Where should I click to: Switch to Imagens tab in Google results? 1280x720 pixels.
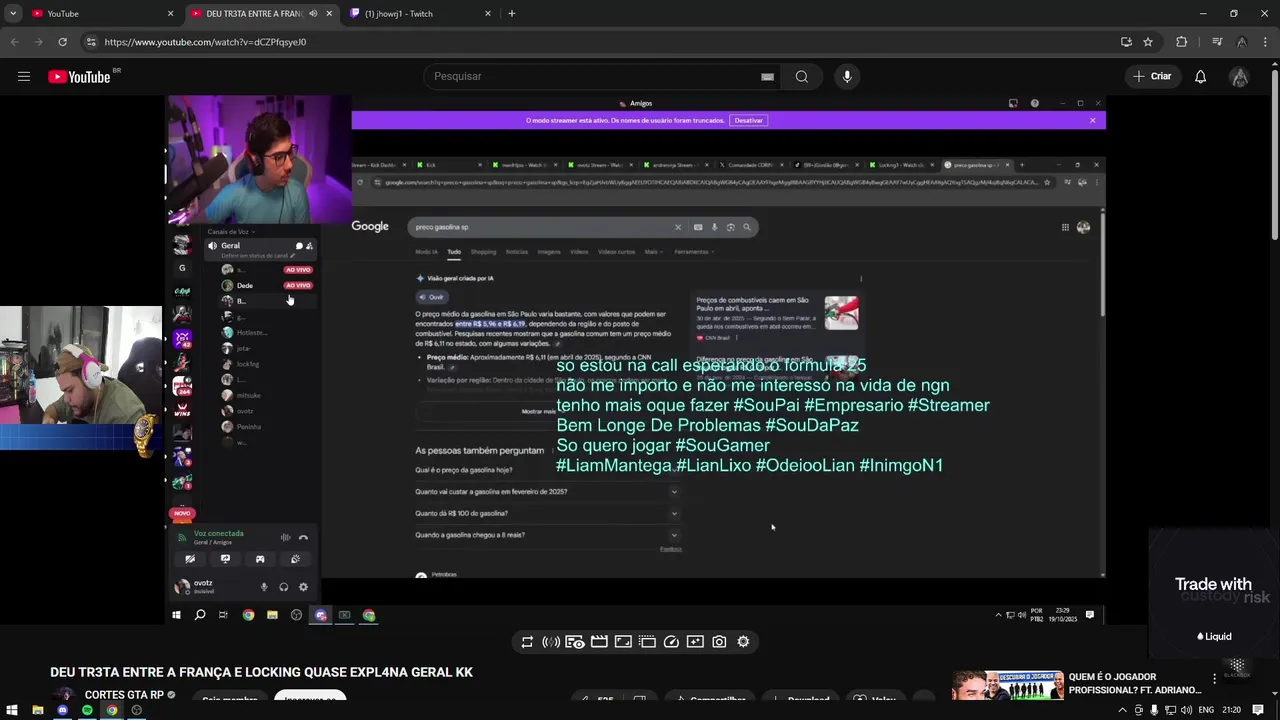(x=549, y=252)
